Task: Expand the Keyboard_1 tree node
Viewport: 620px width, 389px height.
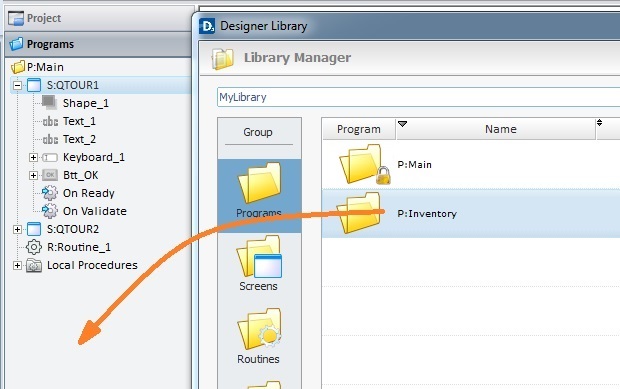Action: [x=33, y=157]
